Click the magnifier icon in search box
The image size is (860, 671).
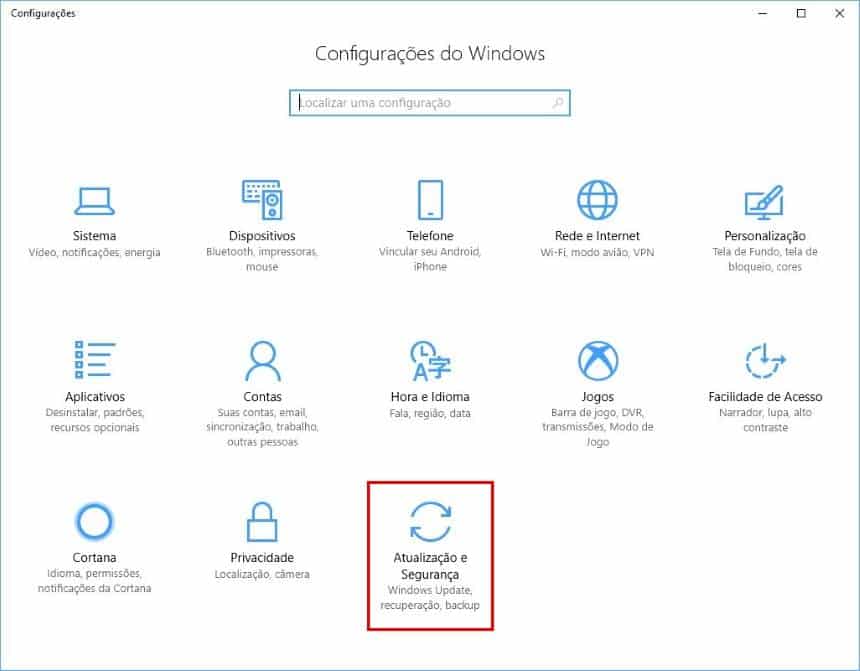pyautogui.click(x=558, y=103)
